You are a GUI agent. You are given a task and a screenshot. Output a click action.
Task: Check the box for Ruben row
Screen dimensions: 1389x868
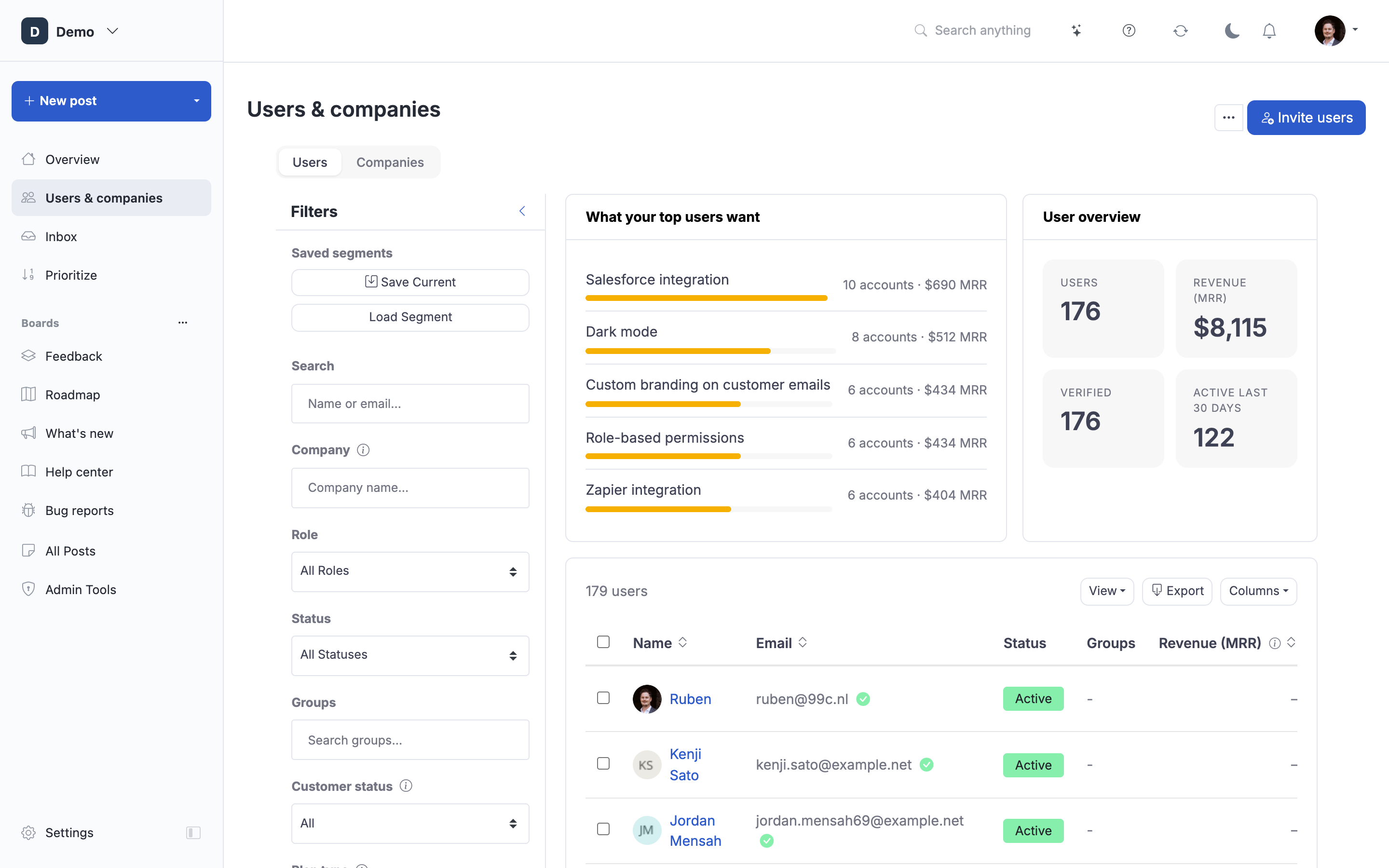[x=603, y=698]
